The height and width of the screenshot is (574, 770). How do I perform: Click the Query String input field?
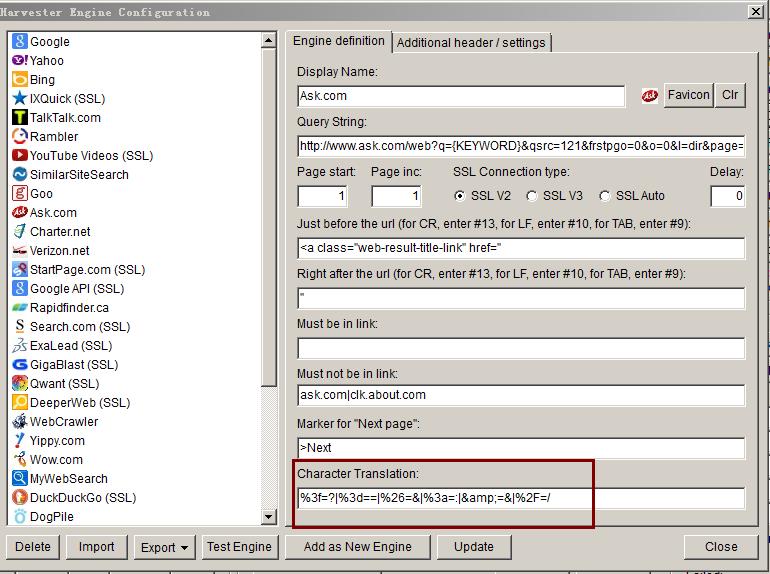click(x=521, y=146)
